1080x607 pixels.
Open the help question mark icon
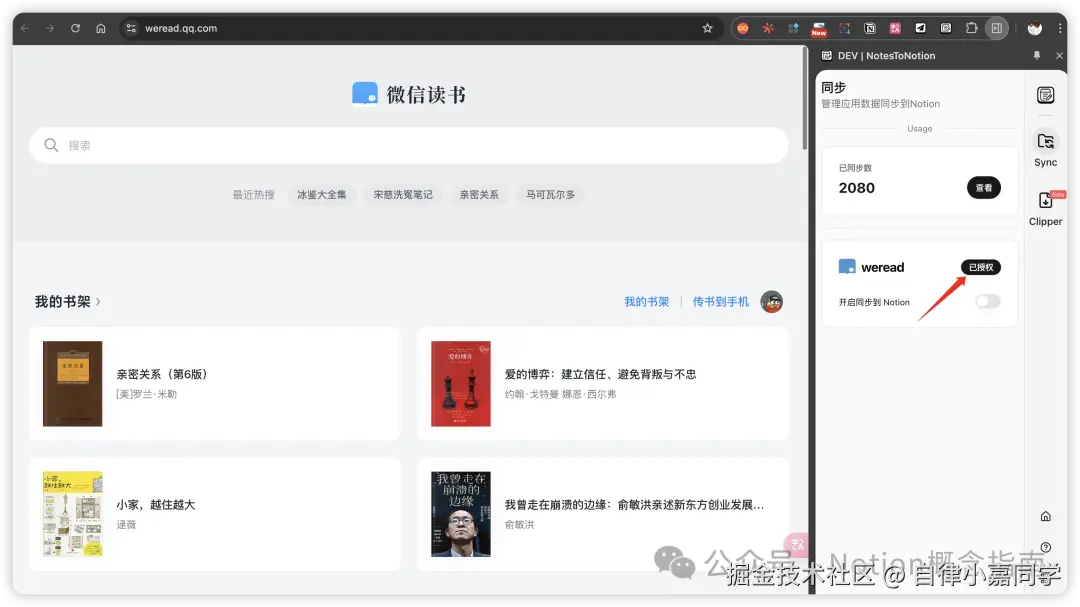coord(1046,548)
